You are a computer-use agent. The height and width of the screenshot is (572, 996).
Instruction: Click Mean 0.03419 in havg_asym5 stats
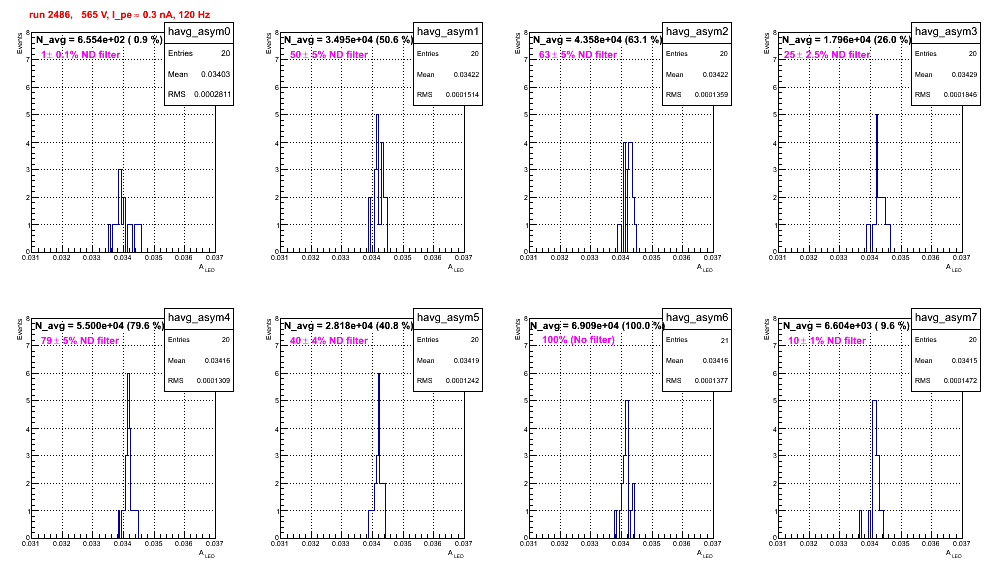[x=448, y=360]
